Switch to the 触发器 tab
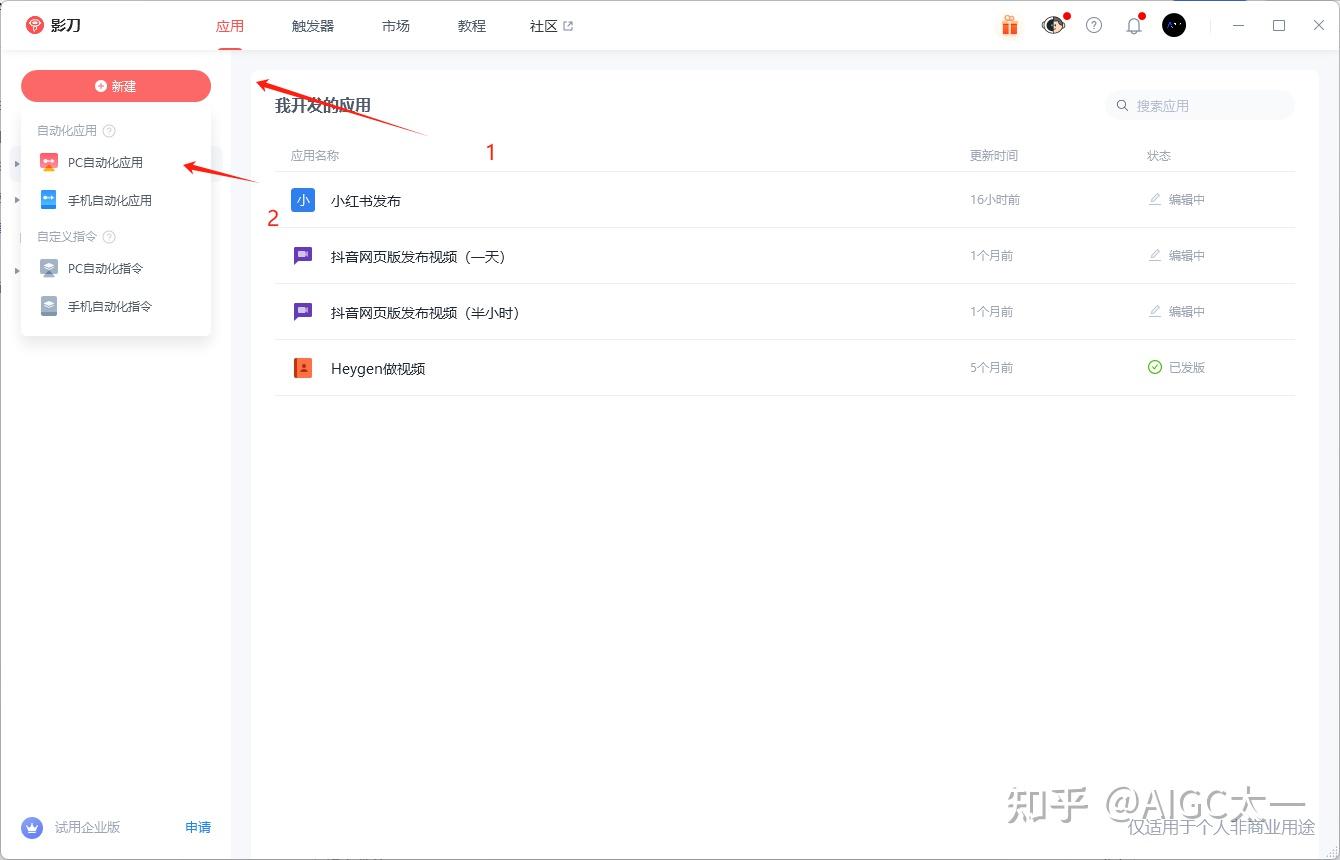 [x=313, y=26]
